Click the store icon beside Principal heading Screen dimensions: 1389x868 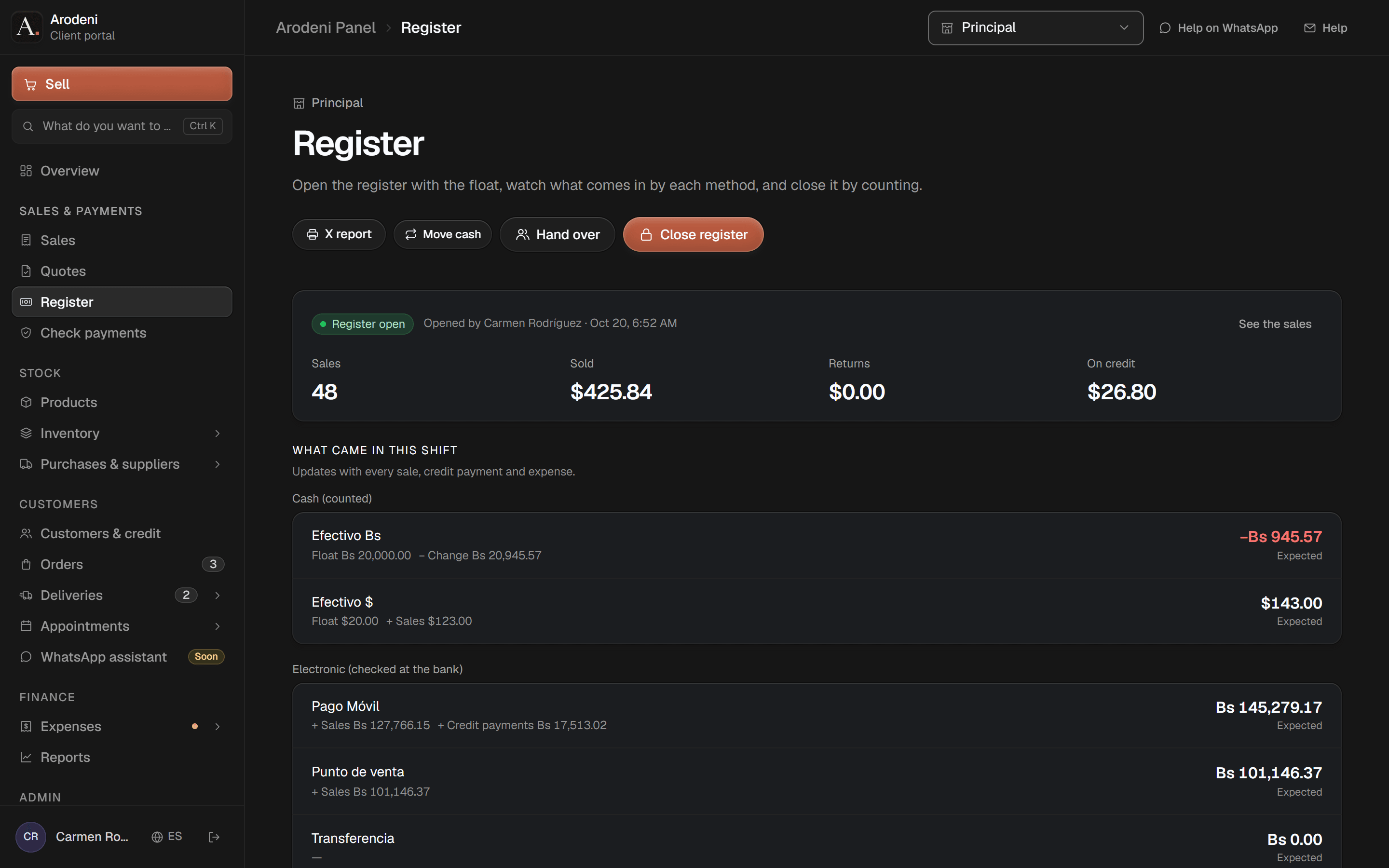pyautogui.click(x=299, y=103)
